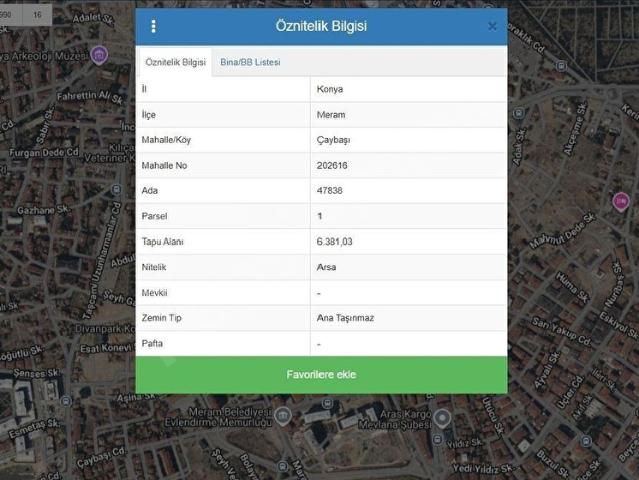Click the Mevkii row label
The width and height of the screenshot is (639, 480).
click(154, 293)
